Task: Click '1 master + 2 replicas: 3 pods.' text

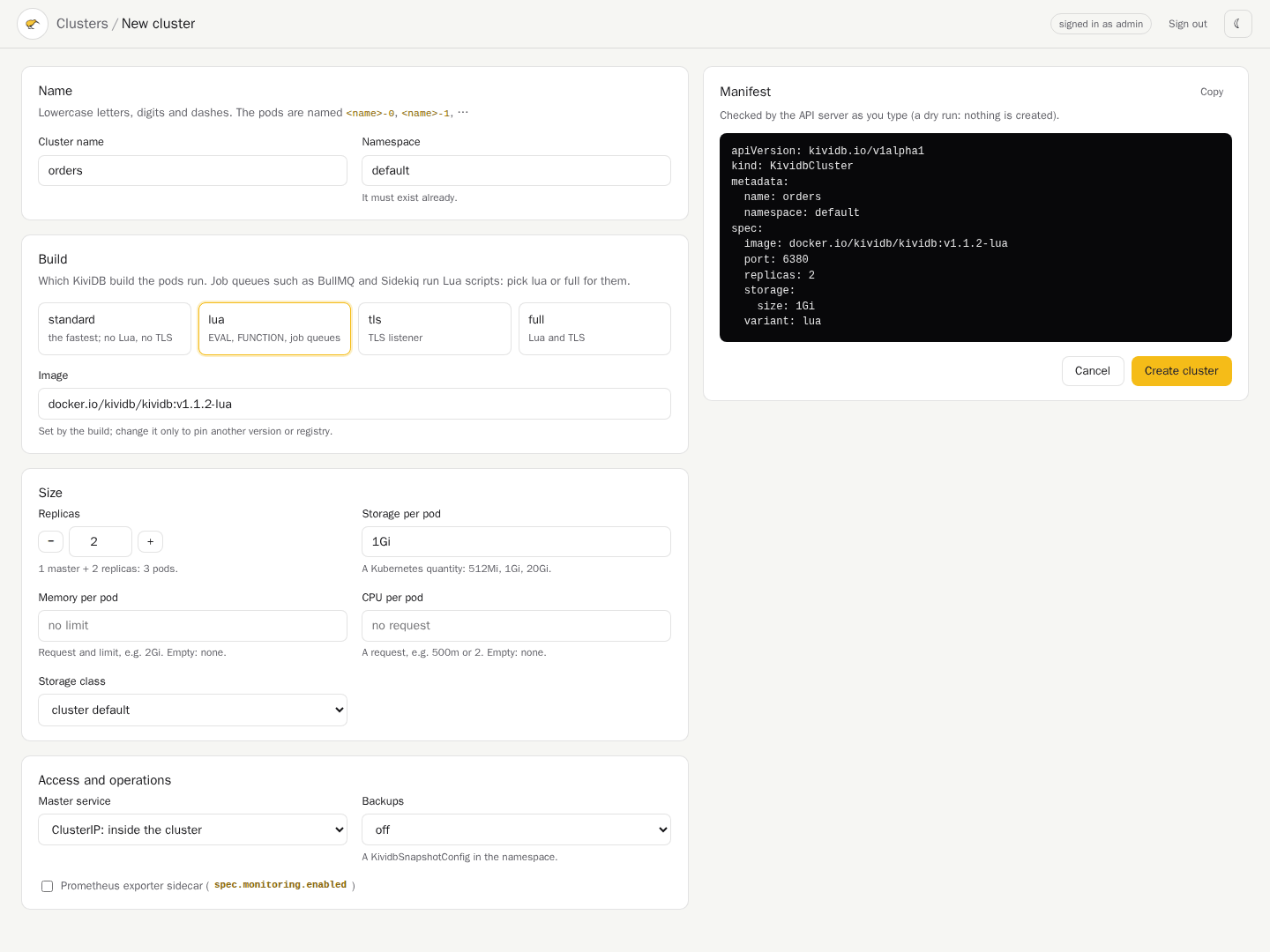Action: point(108,569)
